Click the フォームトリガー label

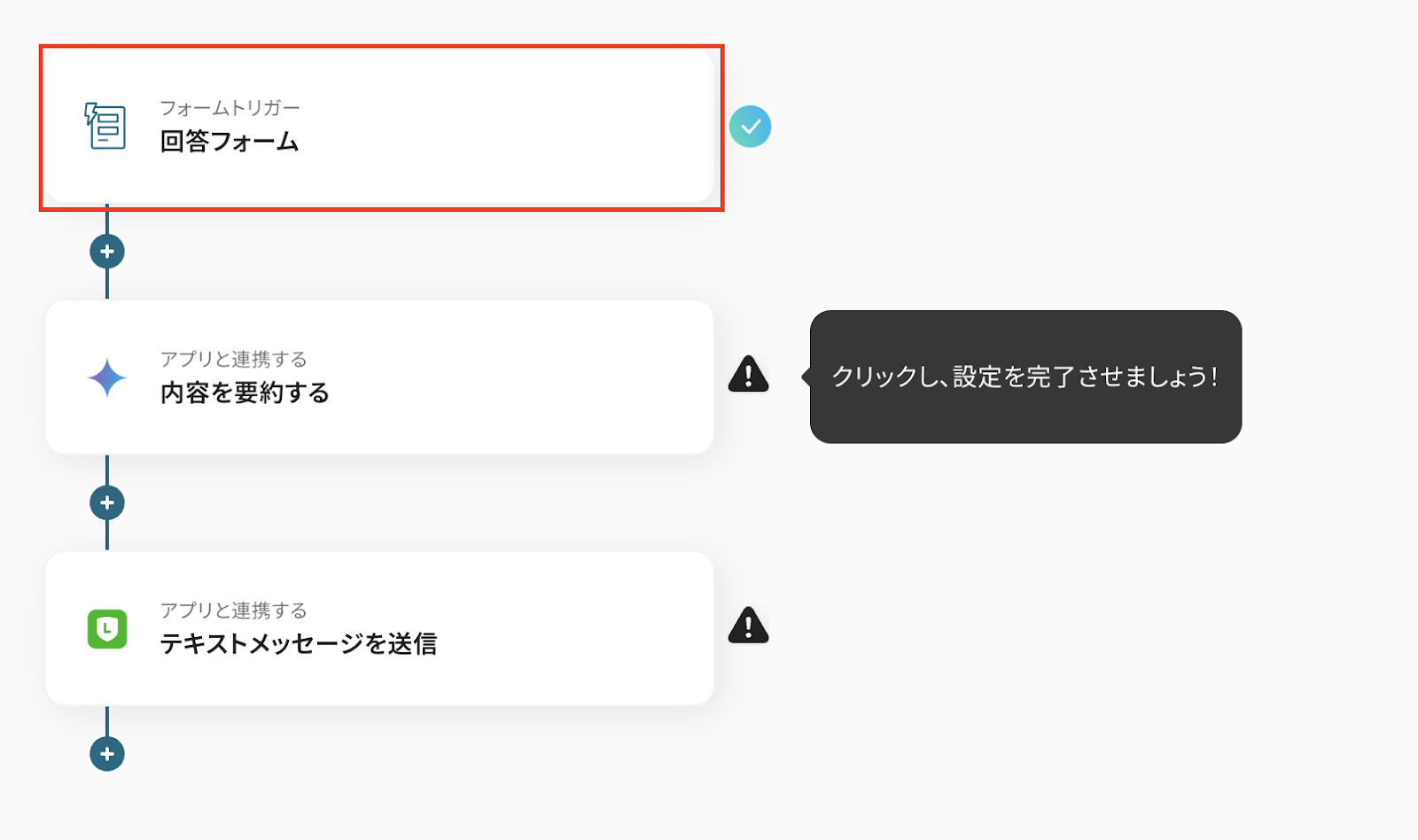230,108
